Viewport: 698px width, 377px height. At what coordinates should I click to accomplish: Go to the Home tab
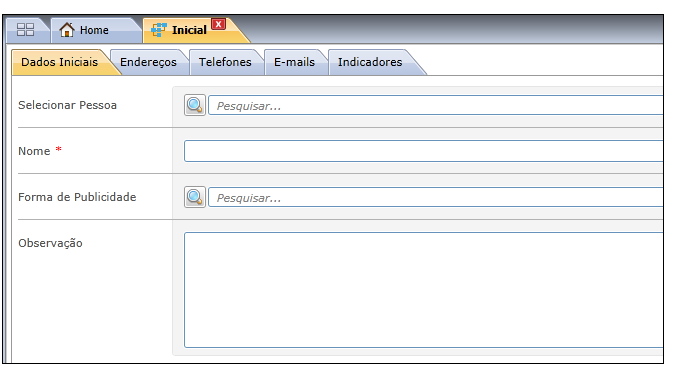coord(94,30)
